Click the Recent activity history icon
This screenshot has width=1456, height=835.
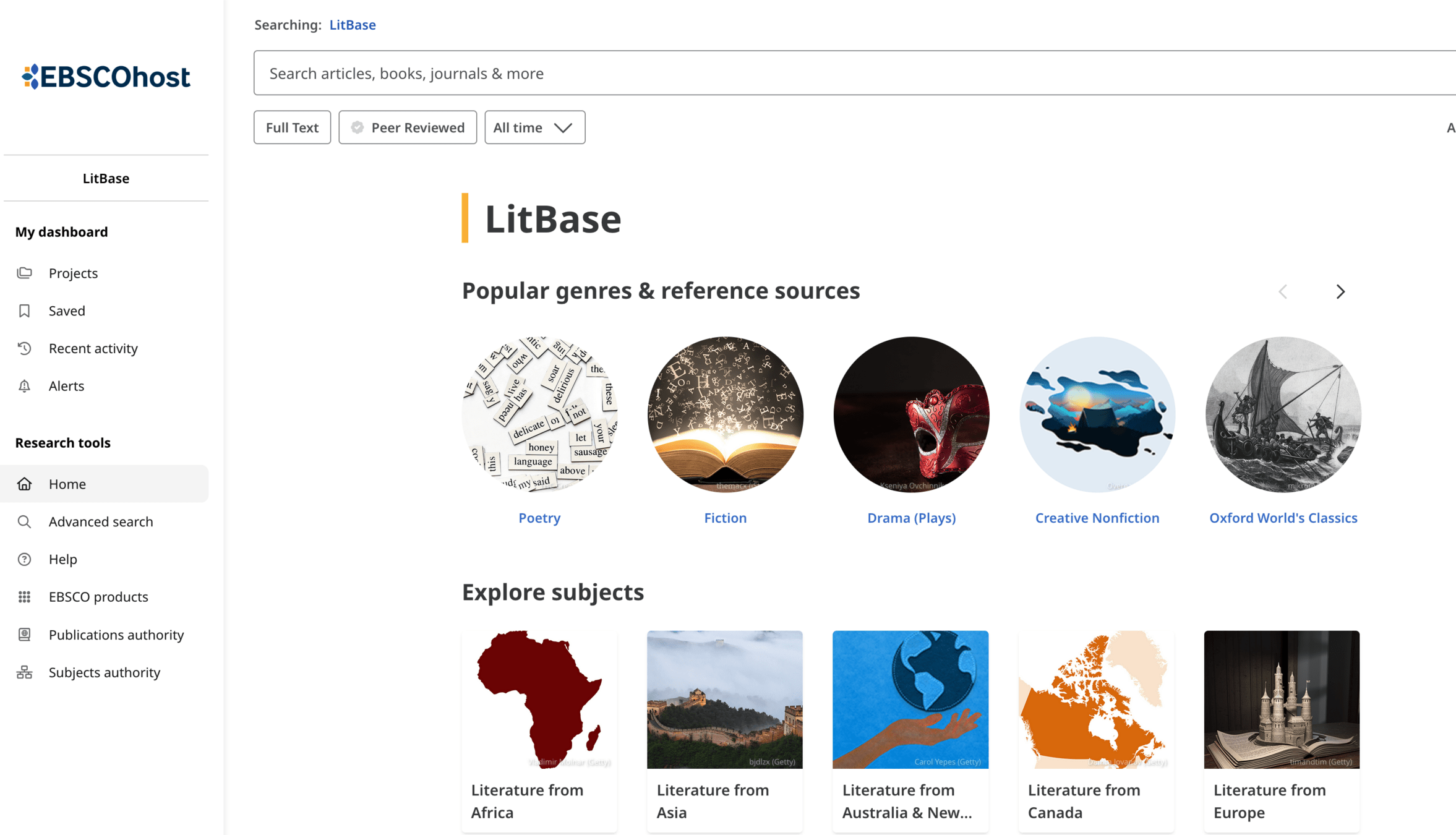click(24, 348)
